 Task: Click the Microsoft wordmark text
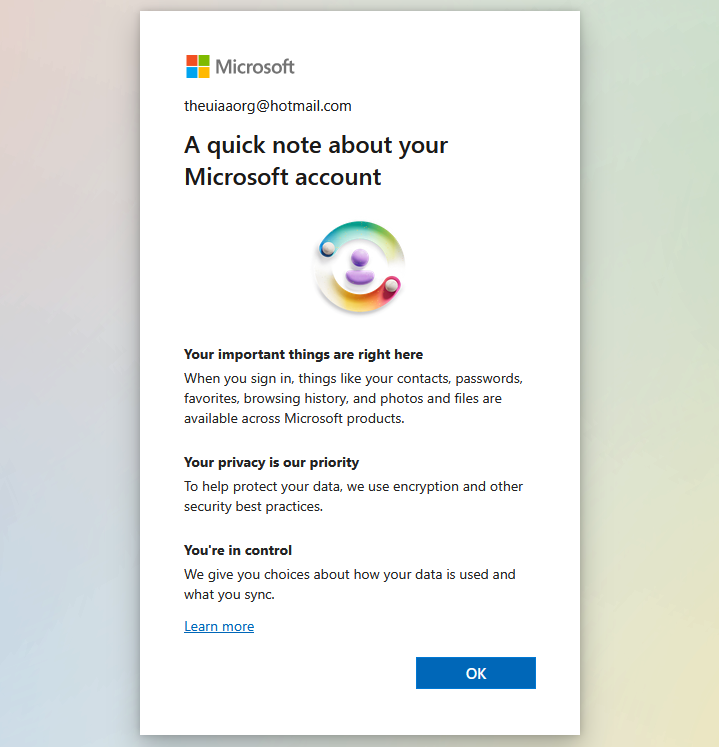click(x=255, y=67)
